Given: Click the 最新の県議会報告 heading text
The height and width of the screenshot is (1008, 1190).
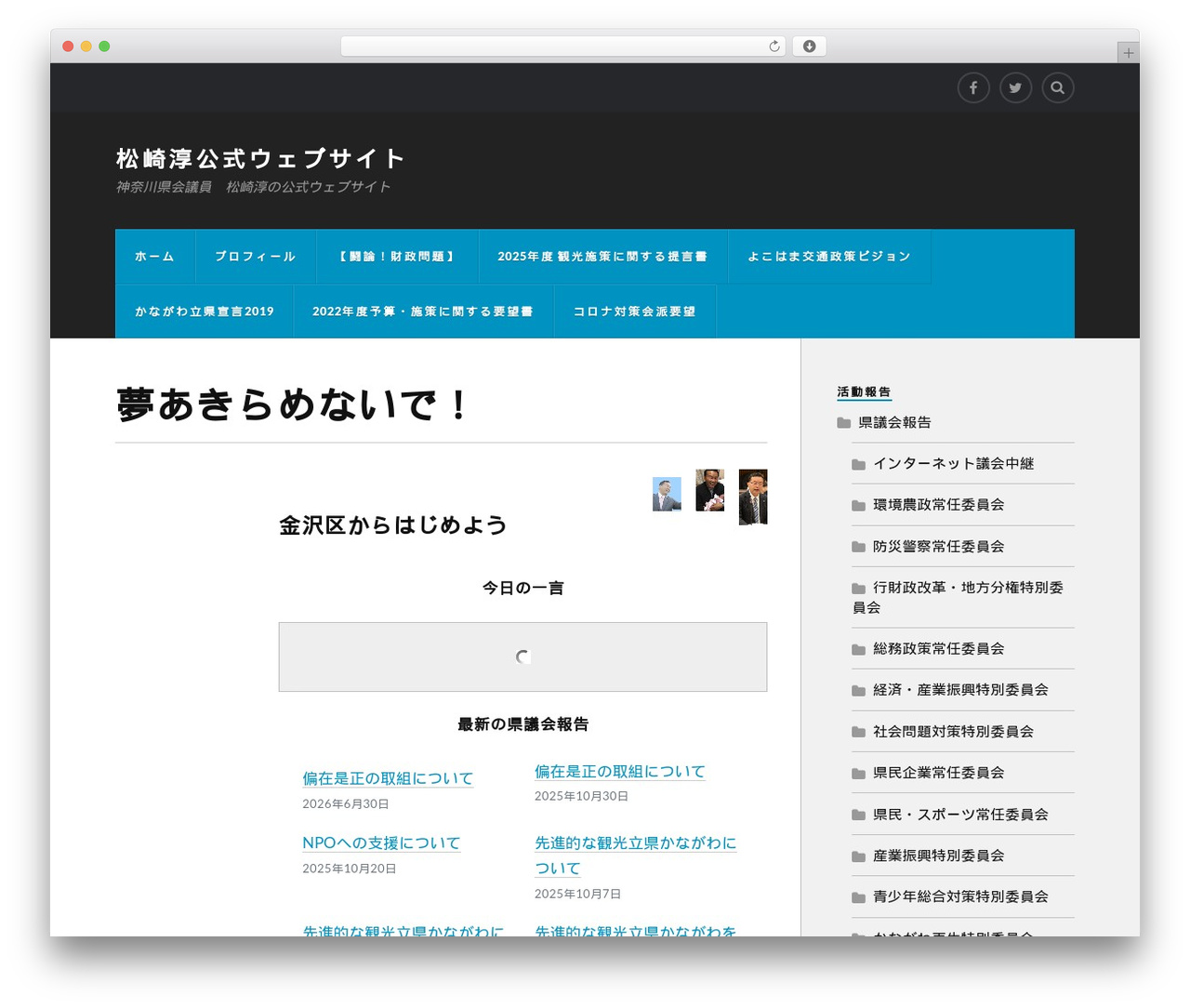Looking at the screenshot, I should [523, 724].
